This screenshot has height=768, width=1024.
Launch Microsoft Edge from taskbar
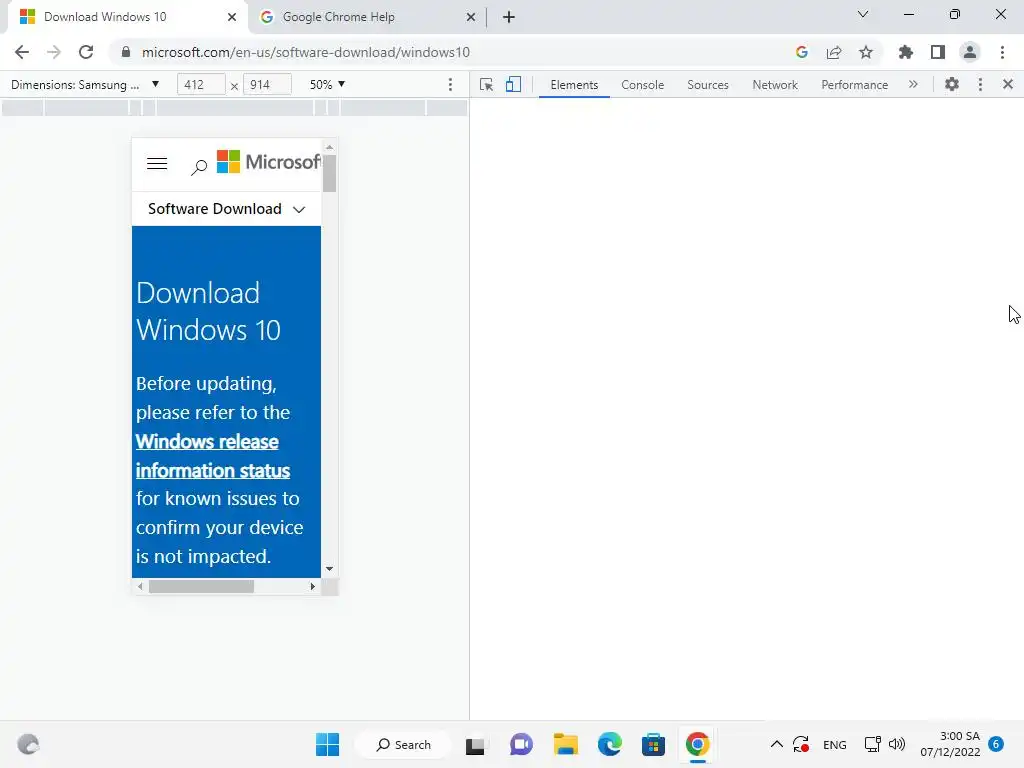pos(609,744)
